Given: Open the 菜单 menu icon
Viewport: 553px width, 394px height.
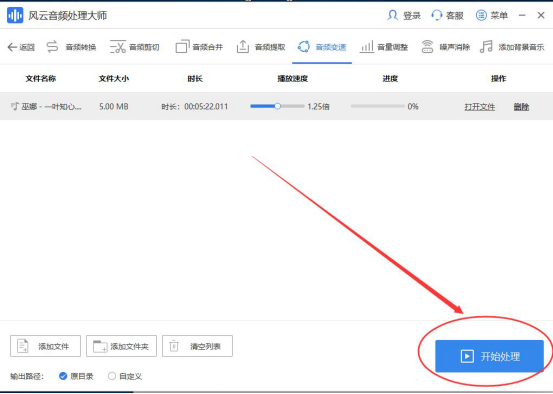Looking at the screenshot, I should [481, 15].
